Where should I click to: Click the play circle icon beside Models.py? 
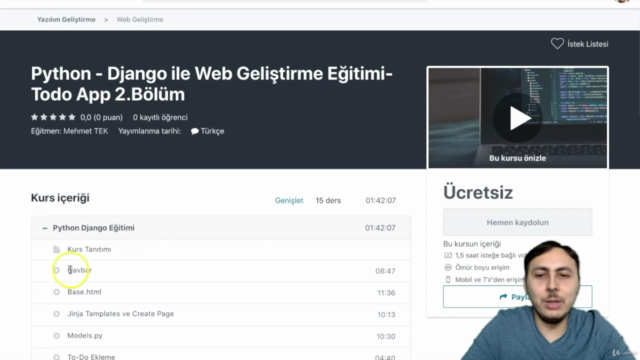click(56, 336)
